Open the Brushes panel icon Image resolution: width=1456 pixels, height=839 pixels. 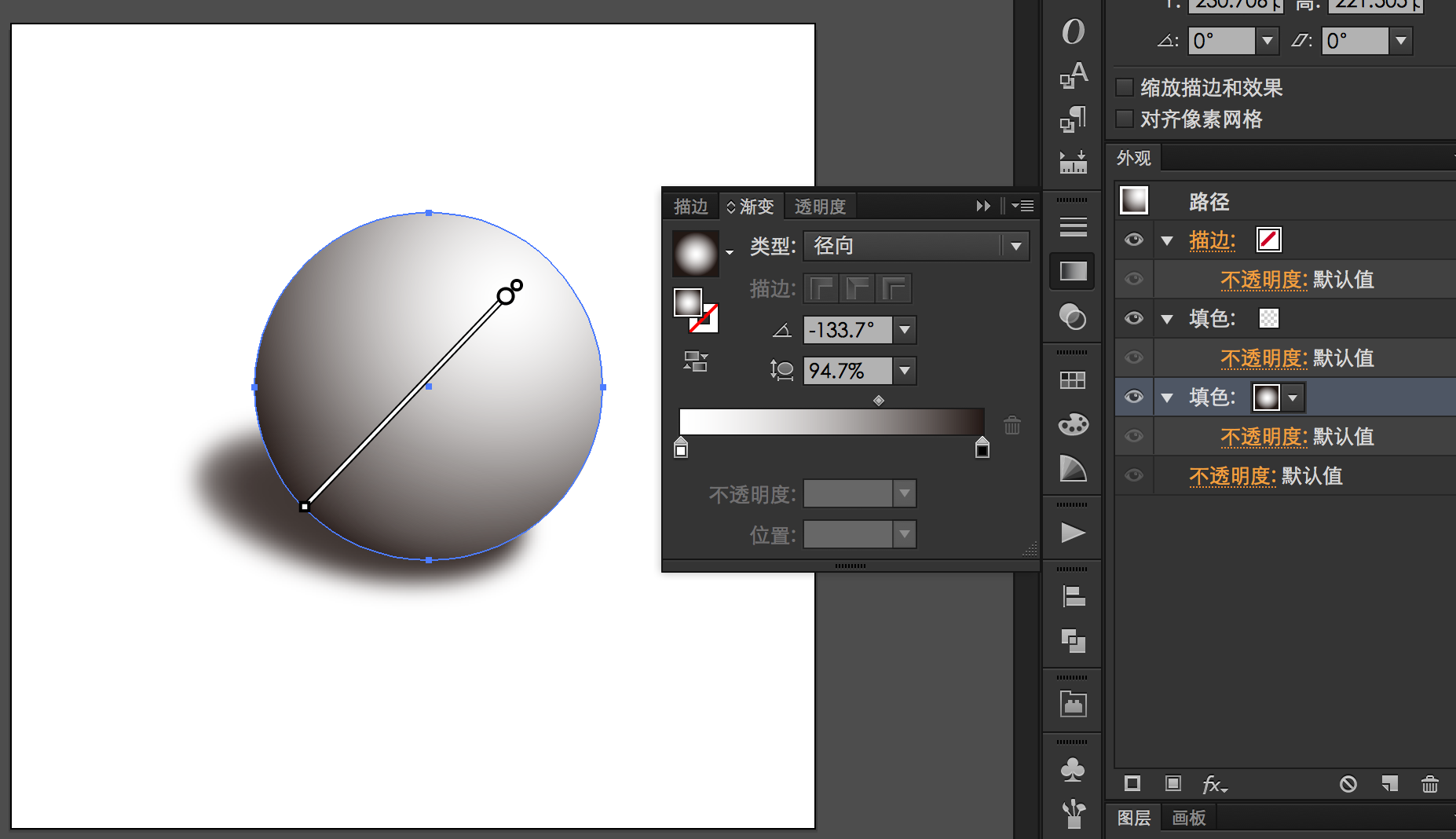[x=1073, y=815]
